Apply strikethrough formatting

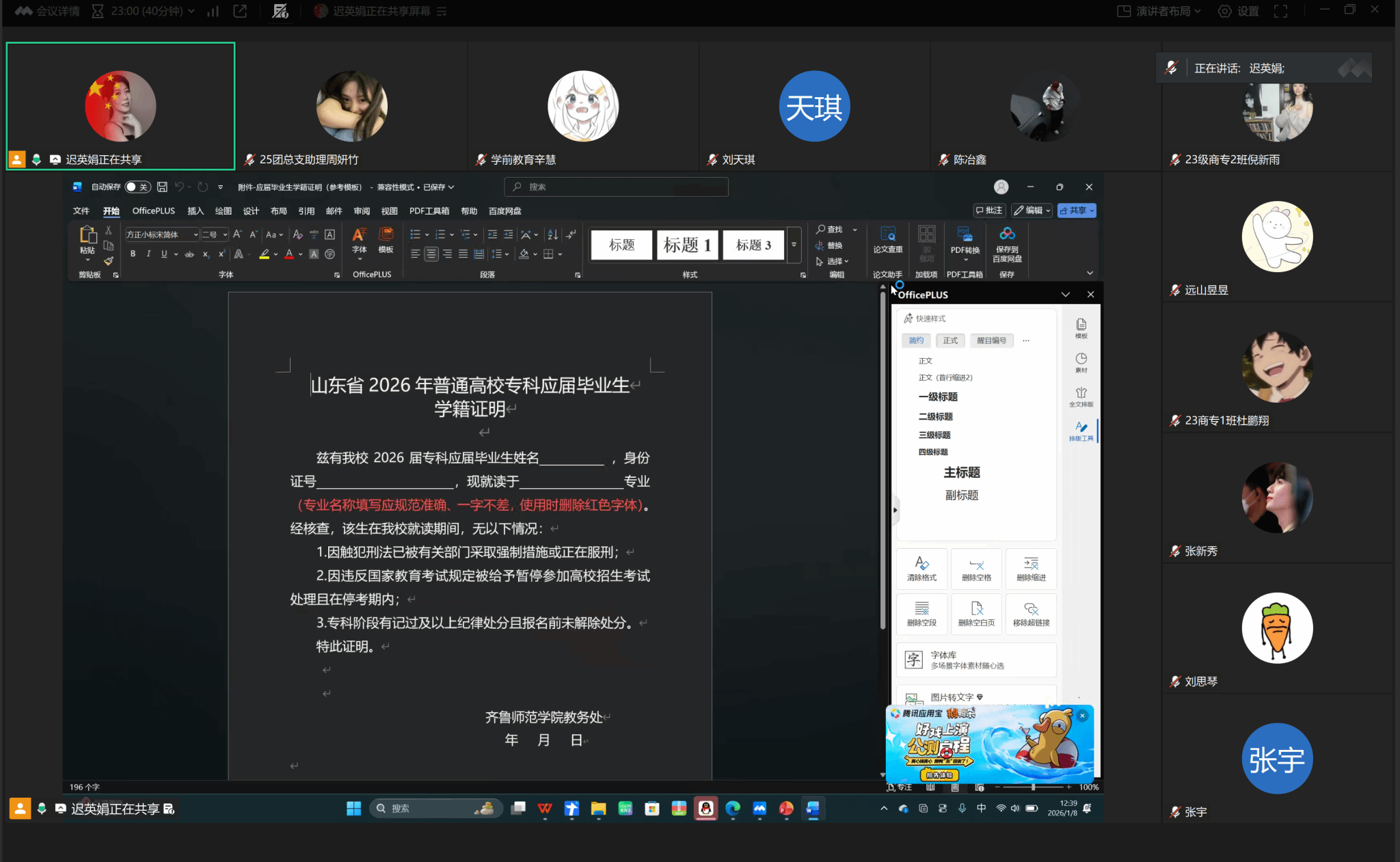[189, 254]
